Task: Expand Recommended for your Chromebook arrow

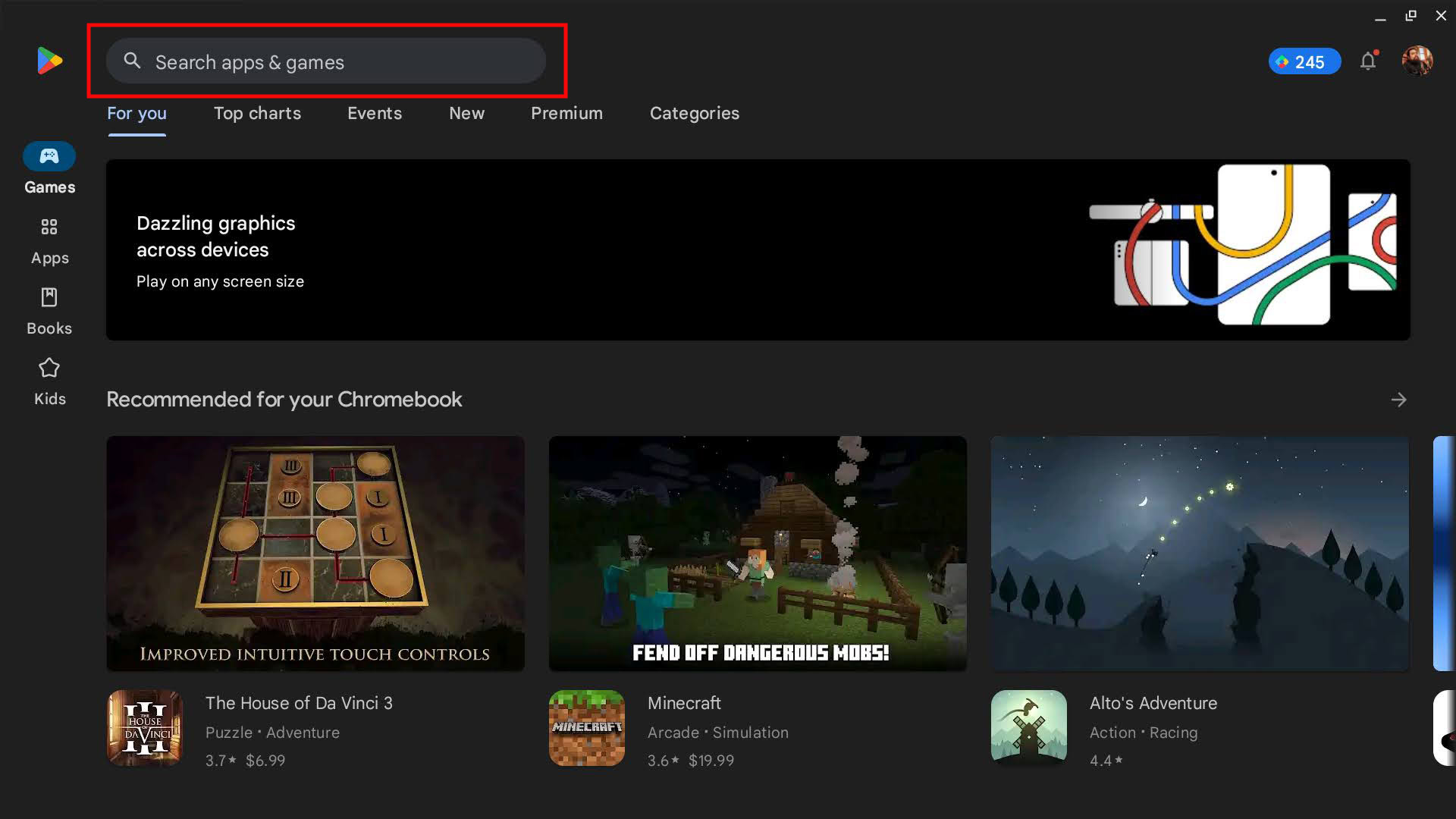Action: [x=1398, y=400]
